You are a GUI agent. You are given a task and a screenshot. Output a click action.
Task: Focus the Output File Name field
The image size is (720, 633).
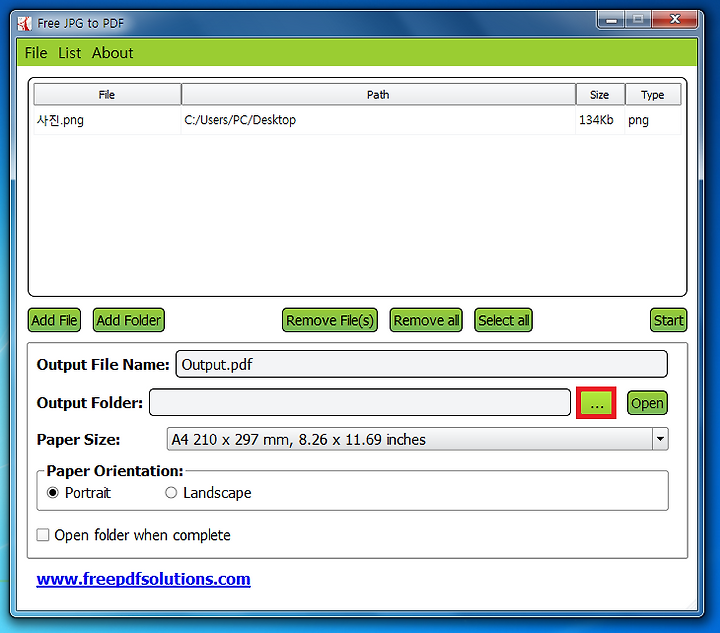(422, 364)
